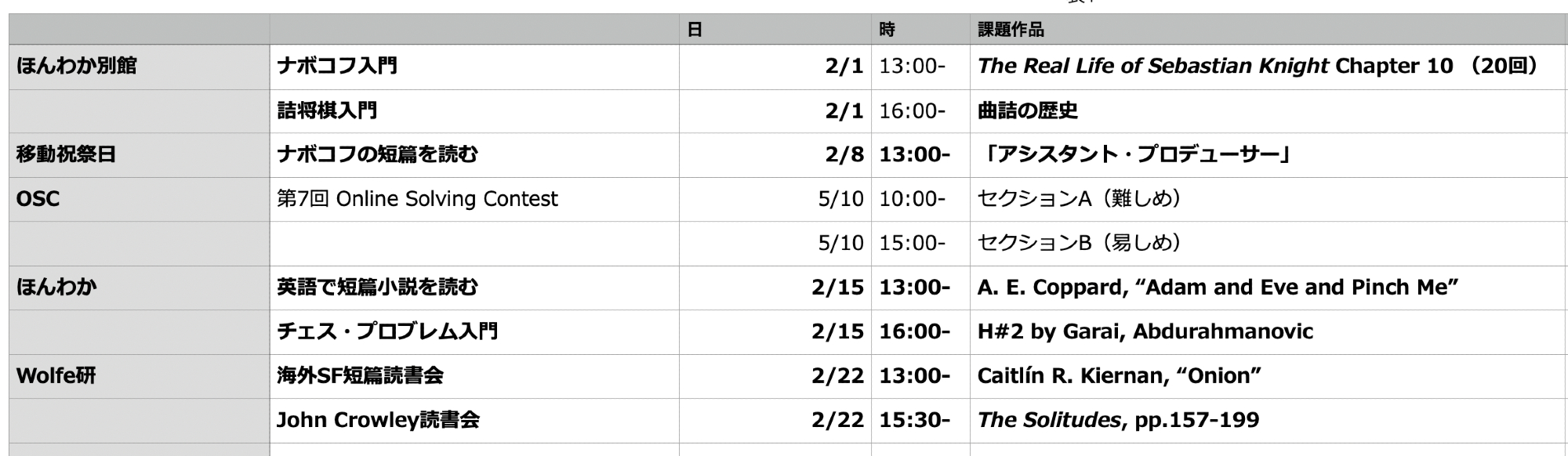Click the Caitlín R. Kiernan "Onion" cell

[1267, 376]
